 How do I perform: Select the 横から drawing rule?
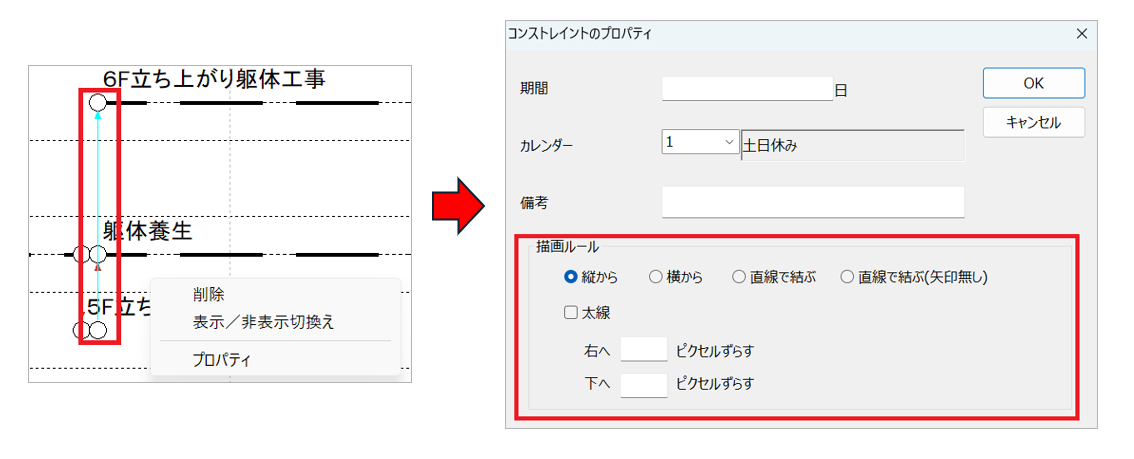click(656, 277)
